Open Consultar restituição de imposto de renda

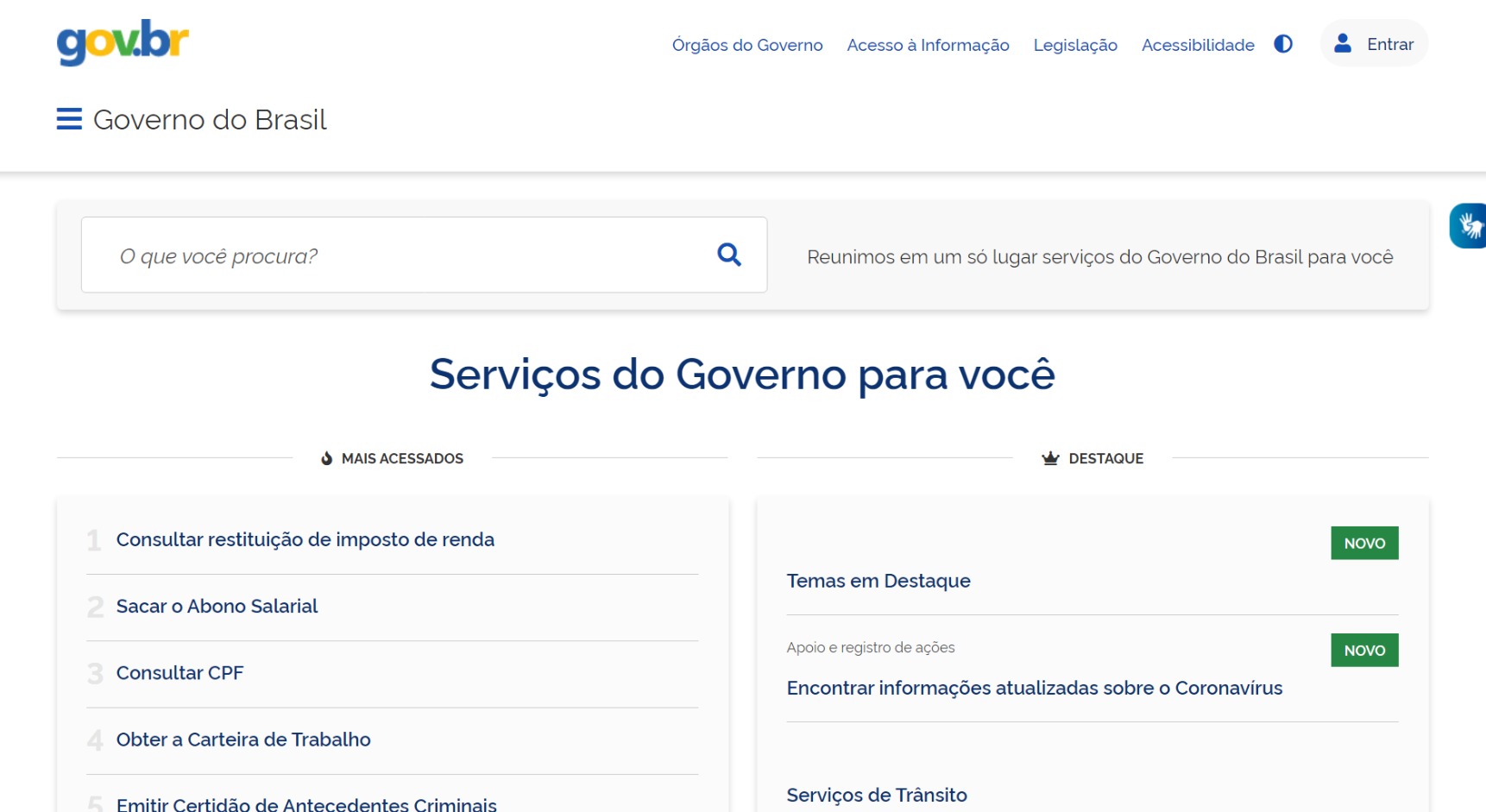(305, 539)
